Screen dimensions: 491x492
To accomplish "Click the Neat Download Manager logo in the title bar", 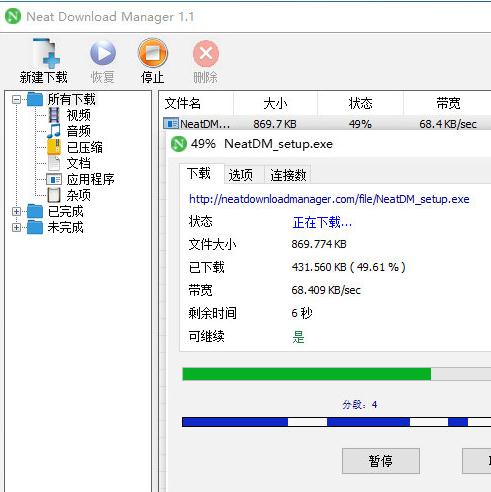I will (13, 16).
